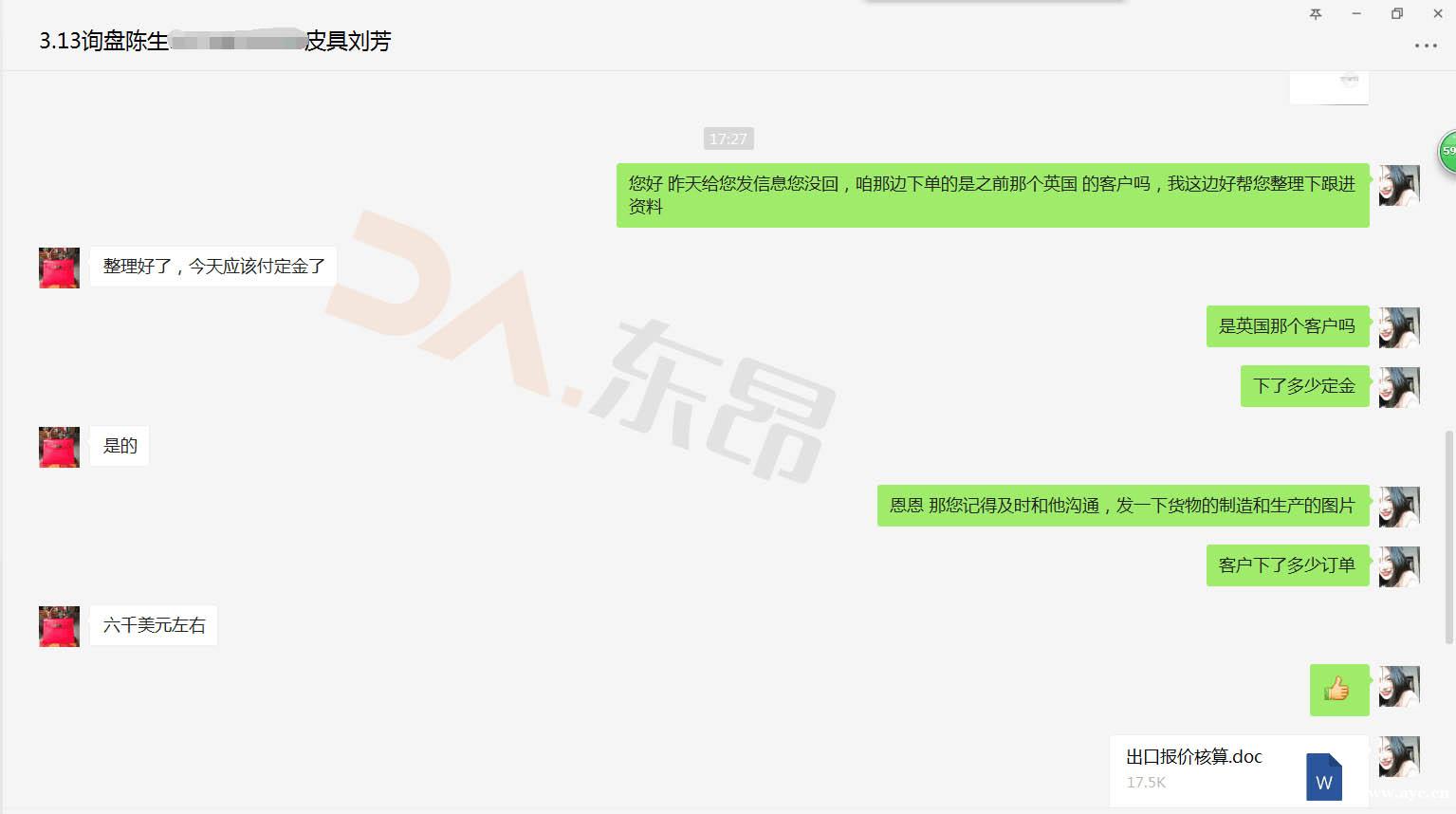Select the long message starting "您好 昨天"

[x=991, y=195]
